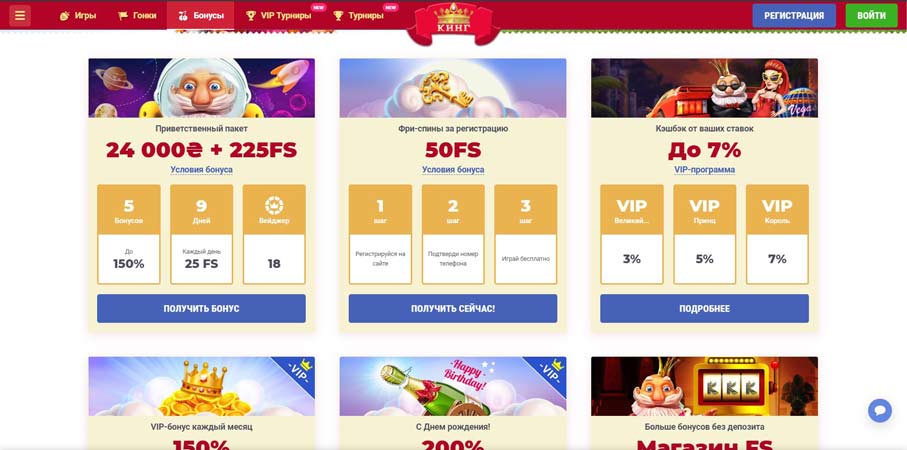Click Подробнее under cashback offer
This screenshot has width=907, height=450.
point(705,308)
